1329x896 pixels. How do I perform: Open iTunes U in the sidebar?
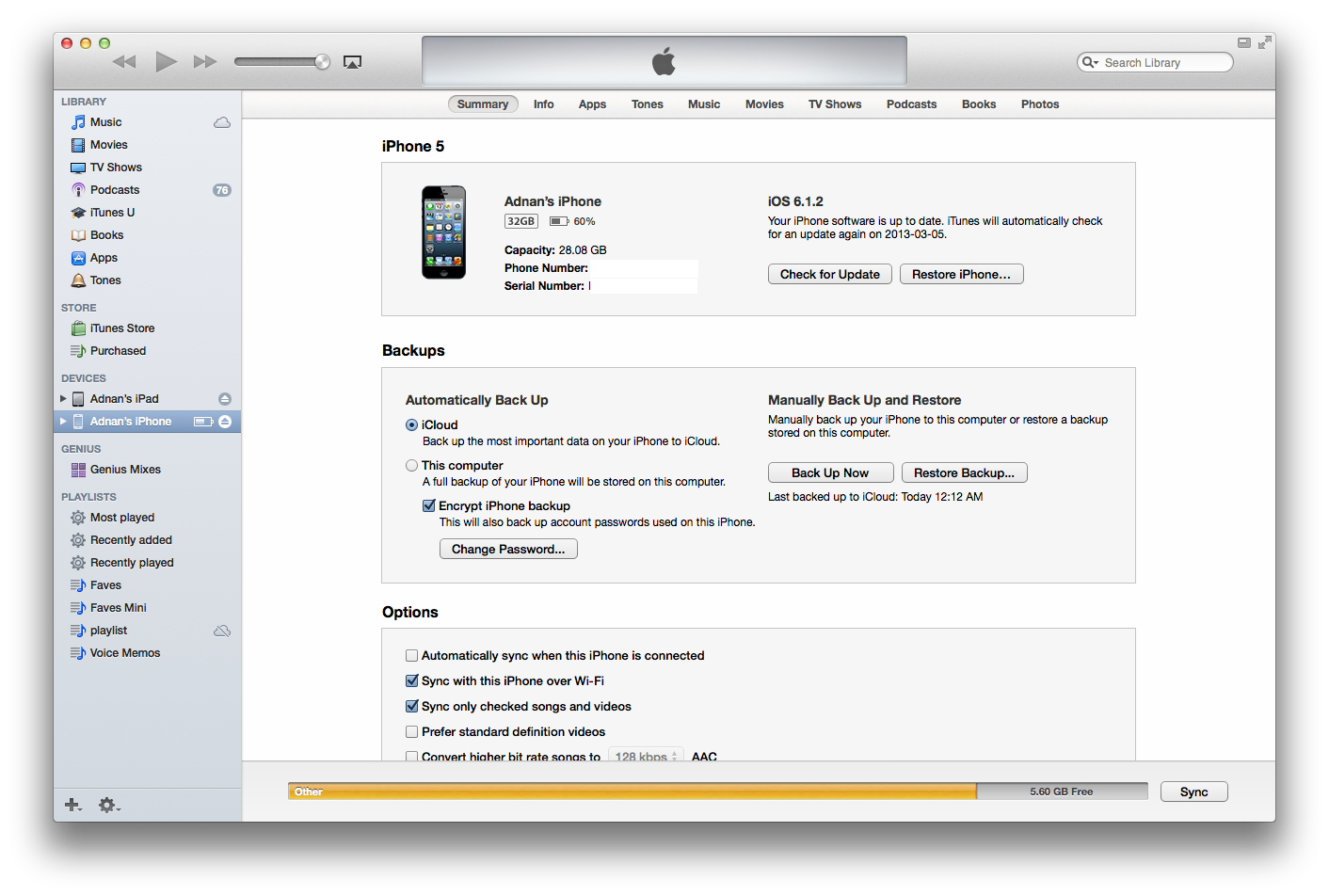[112, 213]
